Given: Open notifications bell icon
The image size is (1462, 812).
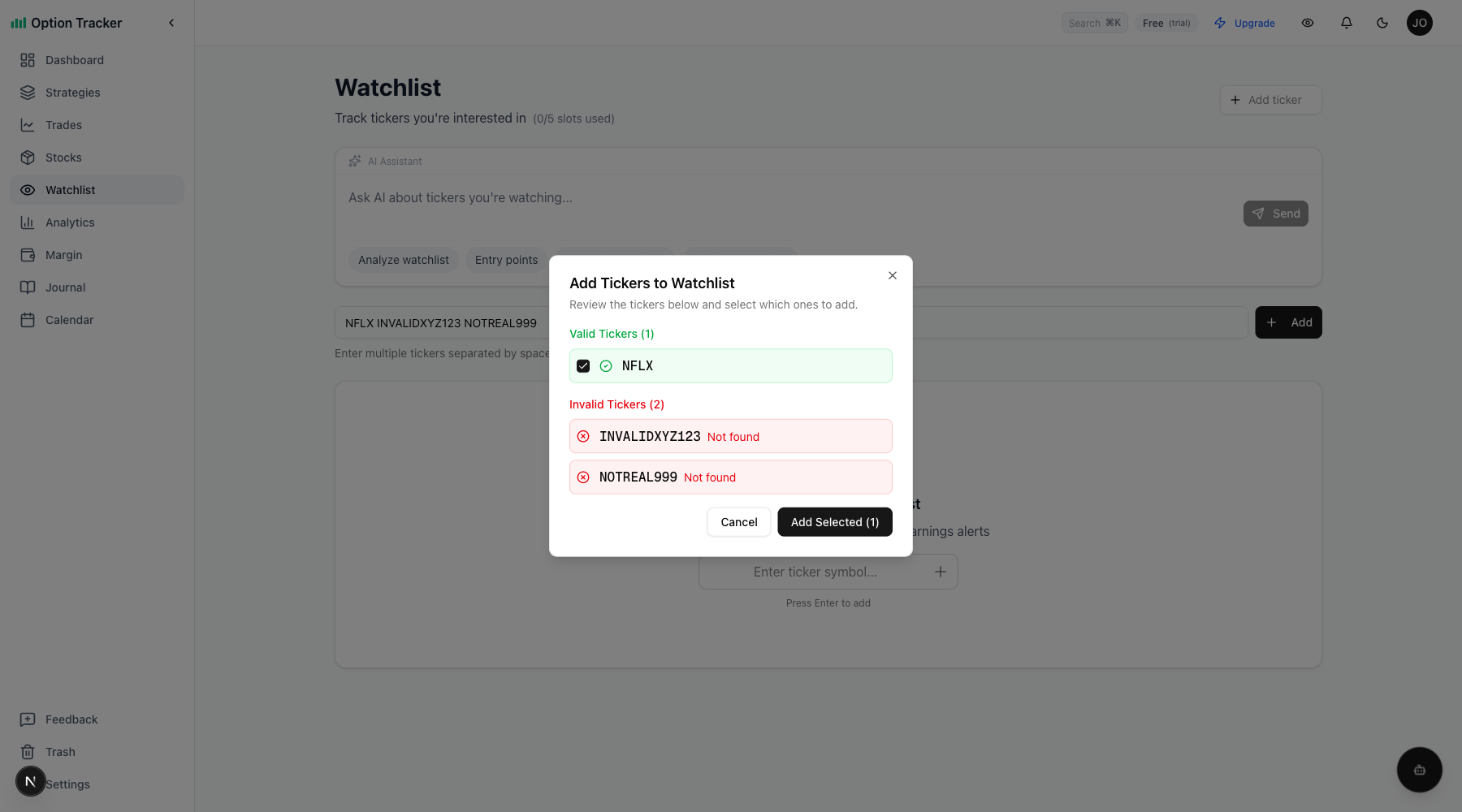Looking at the screenshot, I should 1347,23.
